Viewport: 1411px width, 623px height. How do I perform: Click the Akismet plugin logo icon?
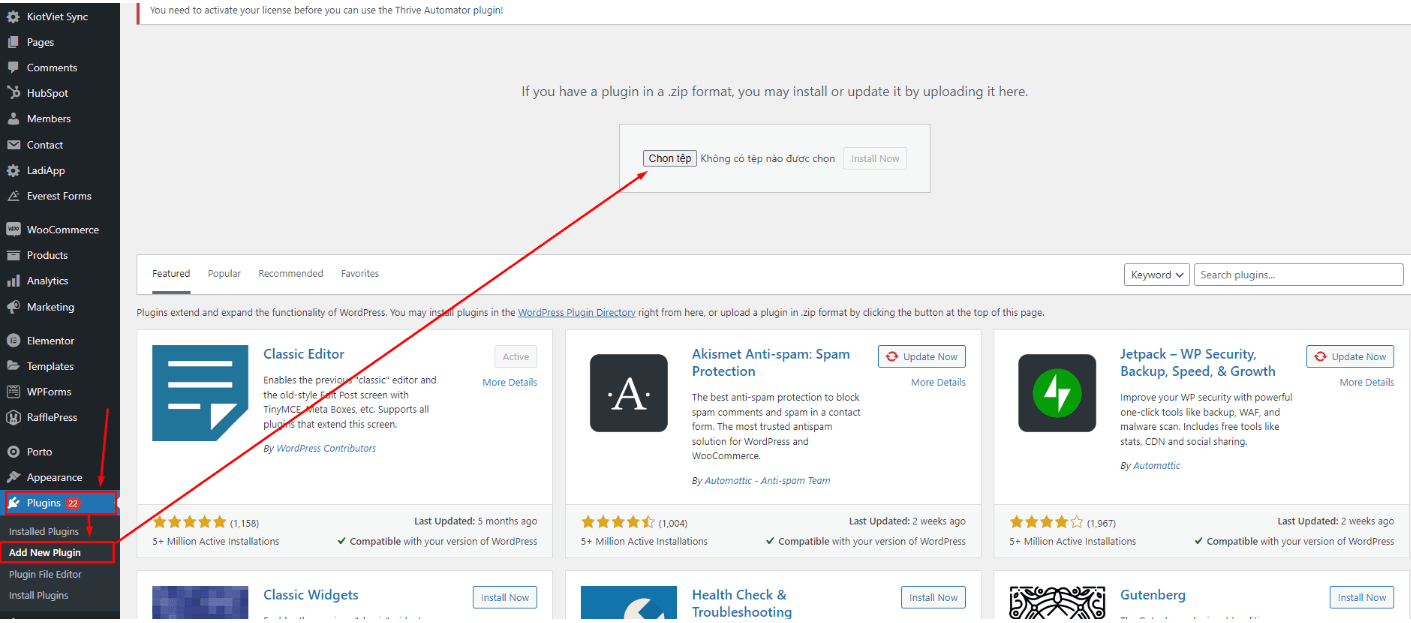pos(628,393)
